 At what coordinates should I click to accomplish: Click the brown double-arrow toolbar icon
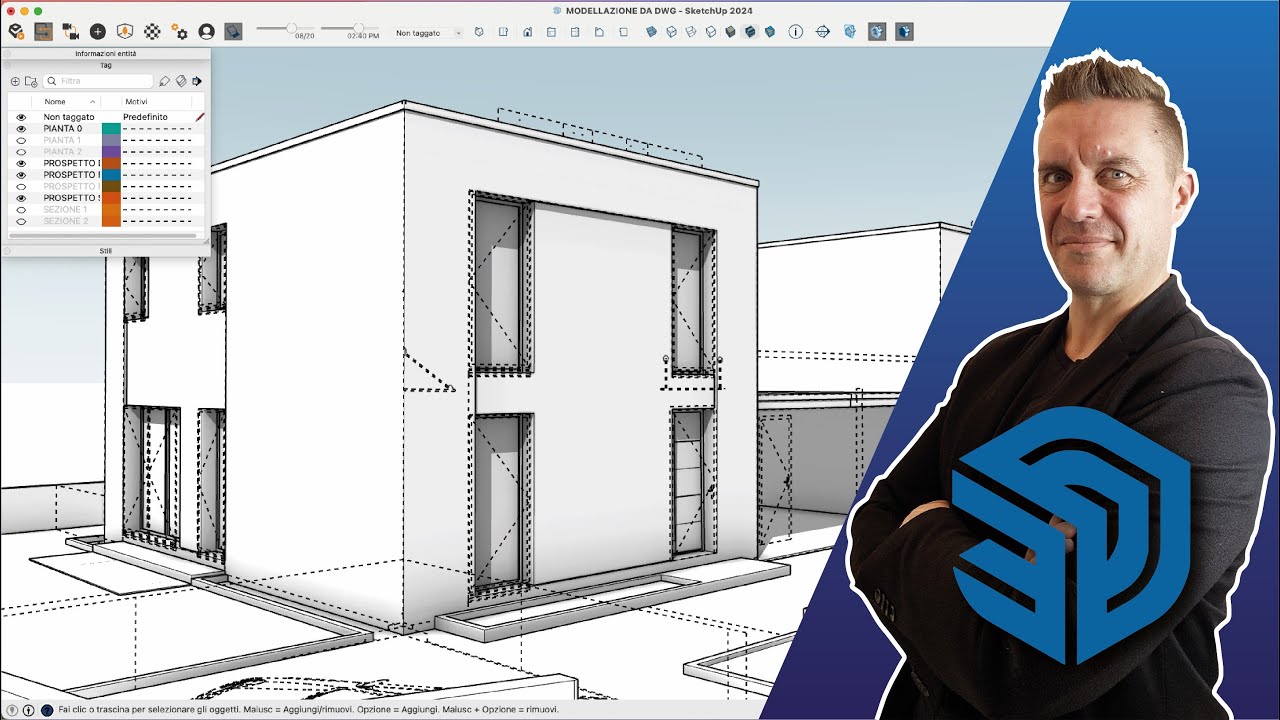[x=43, y=32]
